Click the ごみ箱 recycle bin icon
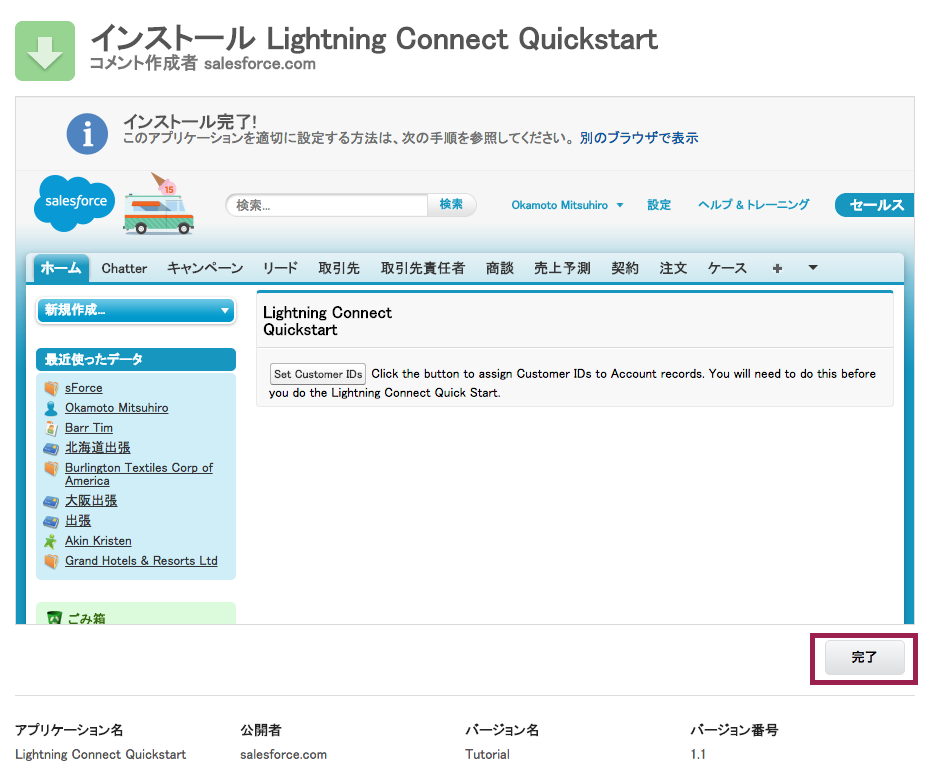 pos(54,617)
